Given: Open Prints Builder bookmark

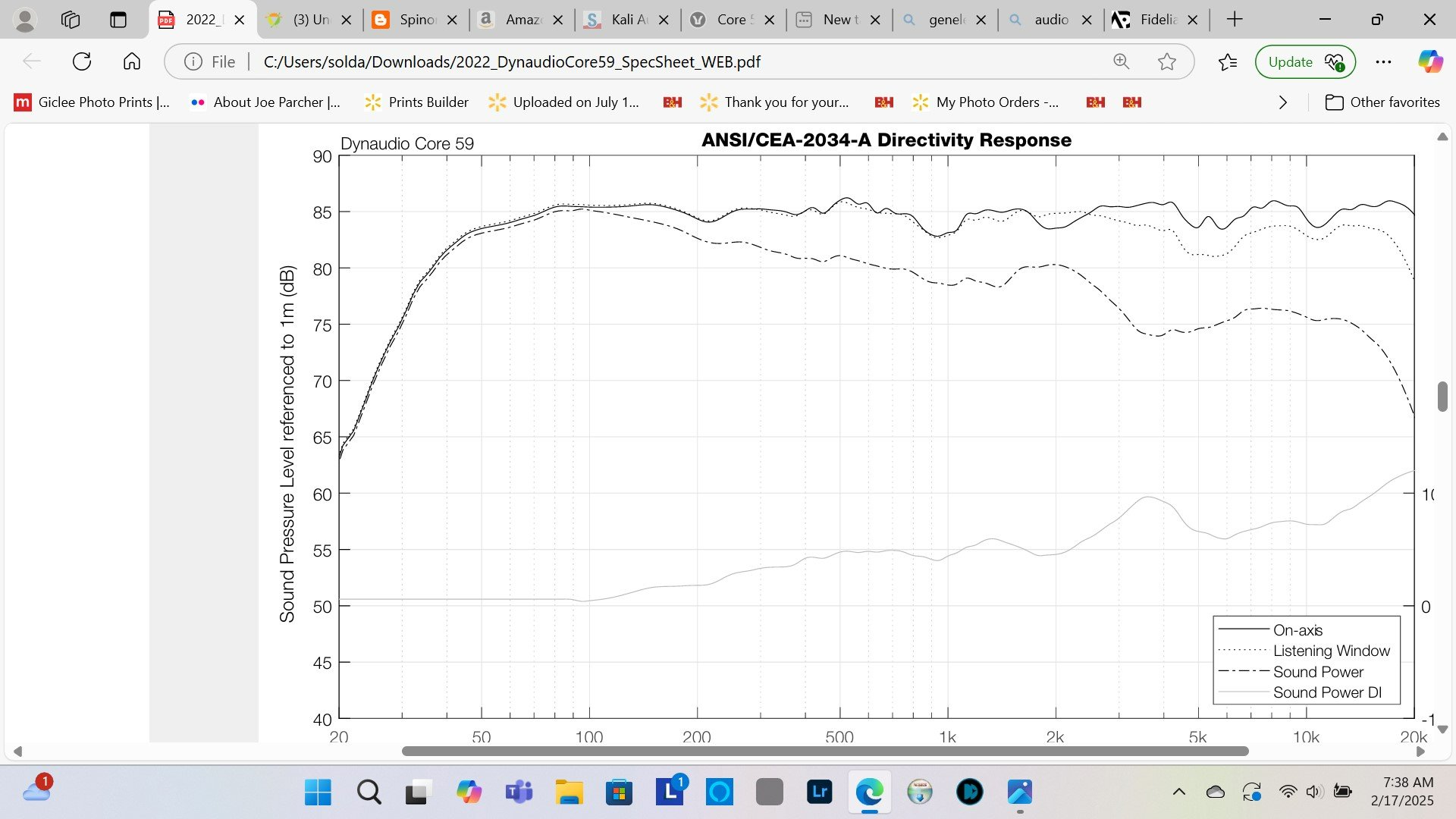Looking at the screenshot, I should [x=417, y=102].
